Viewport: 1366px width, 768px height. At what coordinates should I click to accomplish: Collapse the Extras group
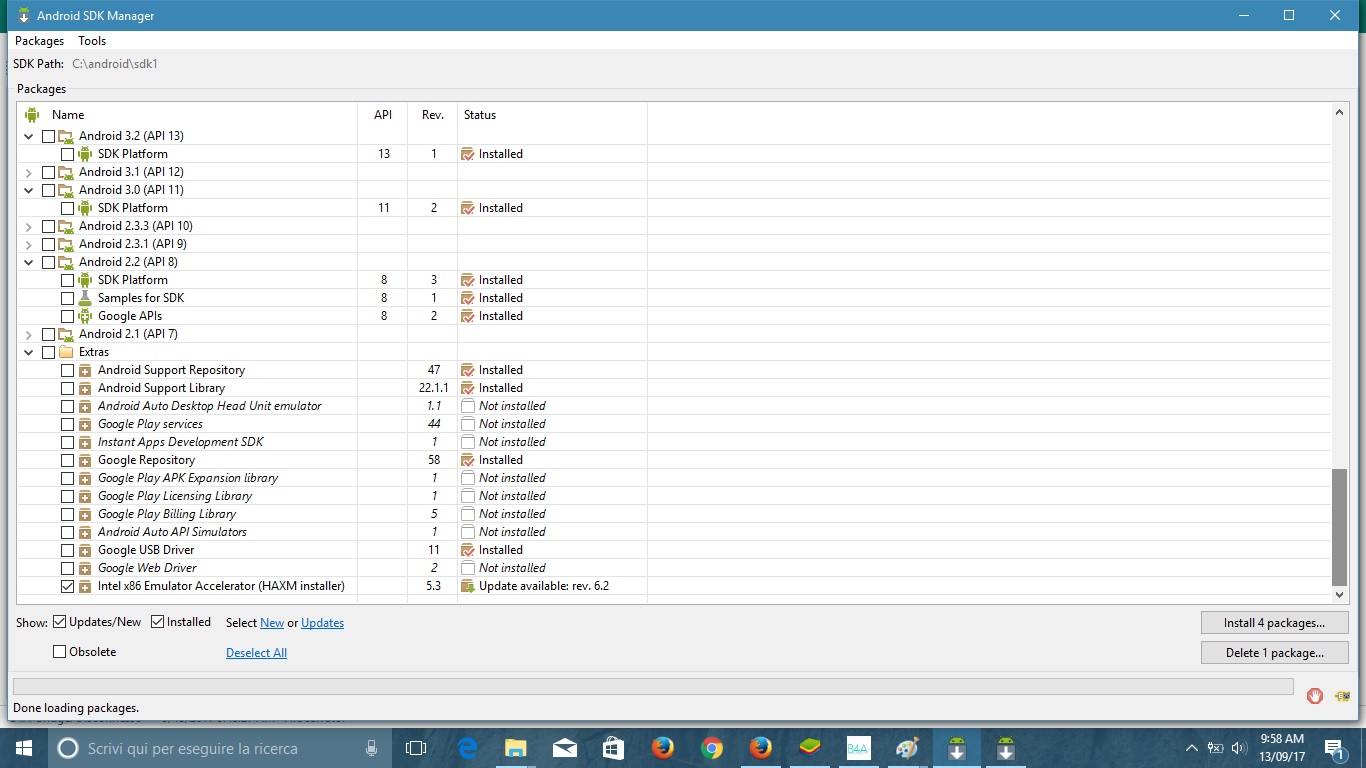(28, 352)
